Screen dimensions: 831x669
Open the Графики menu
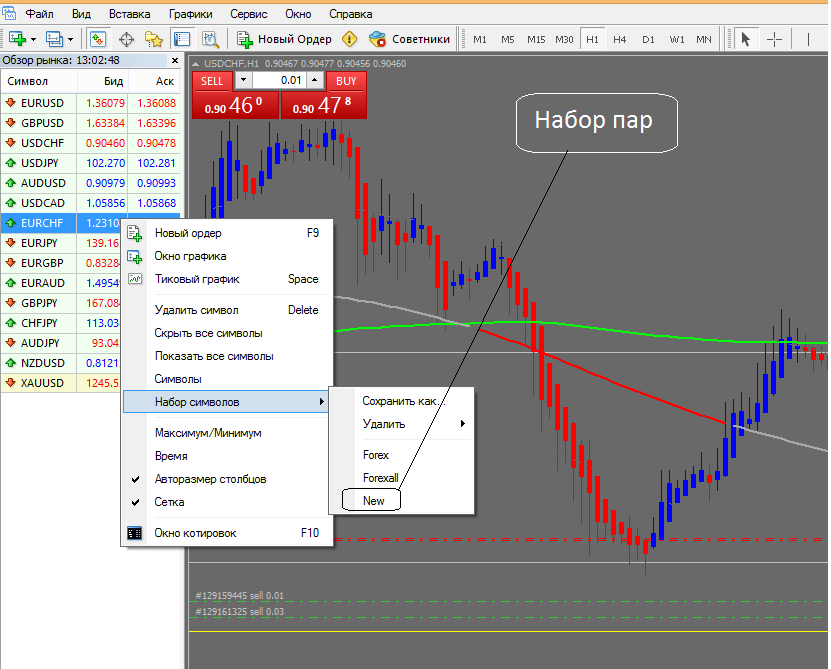pos(191,14)
